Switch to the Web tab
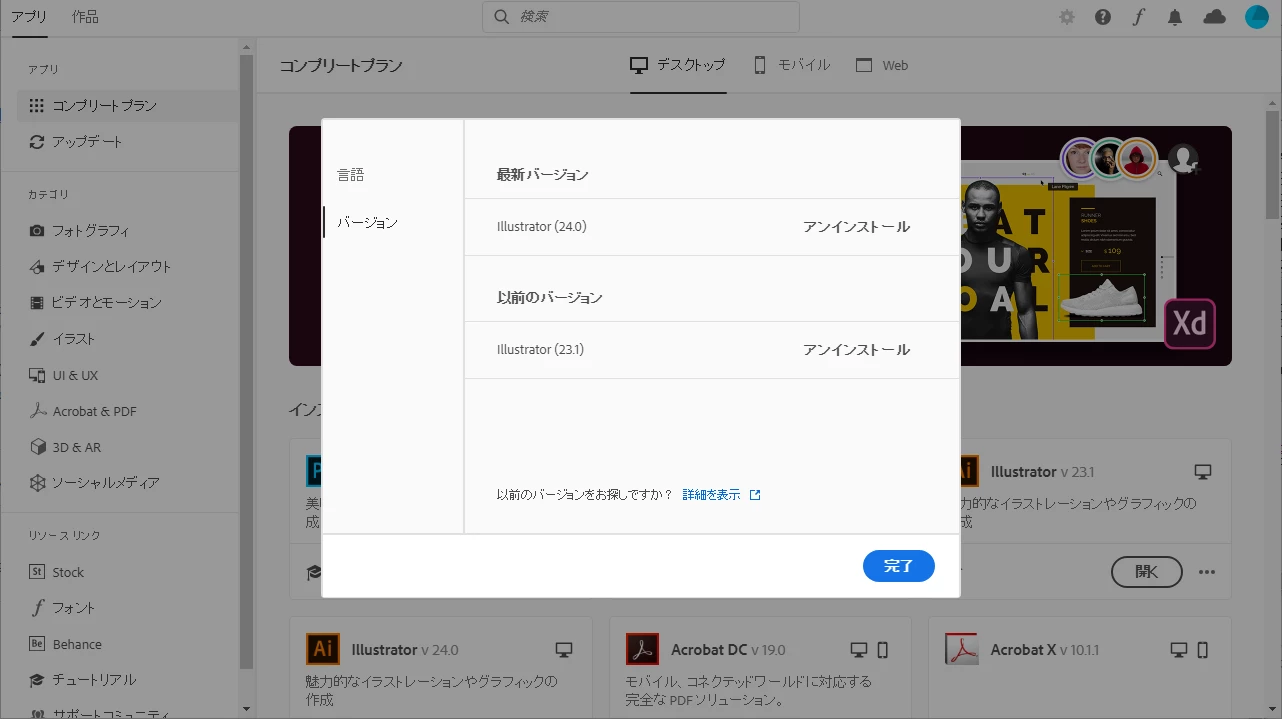Viewport: 1282px width, 719px height. (882, 65)
